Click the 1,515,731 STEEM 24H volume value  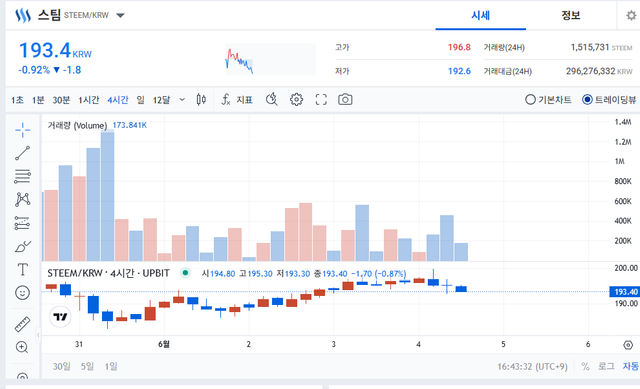(x=601, y=47)
